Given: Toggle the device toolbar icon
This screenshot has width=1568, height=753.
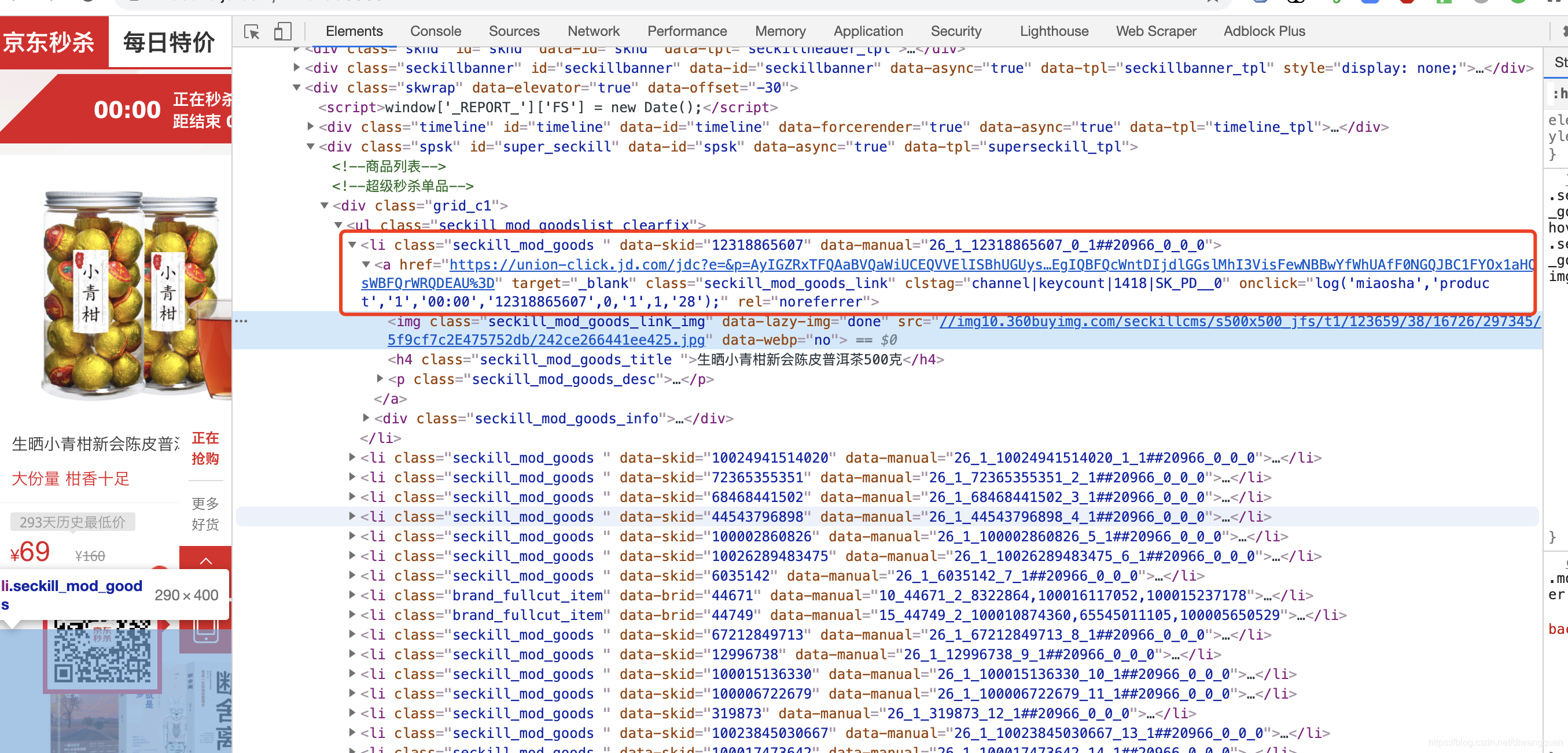Looking at the screenshot, I should pyautogui.click(x=282, y=32).
